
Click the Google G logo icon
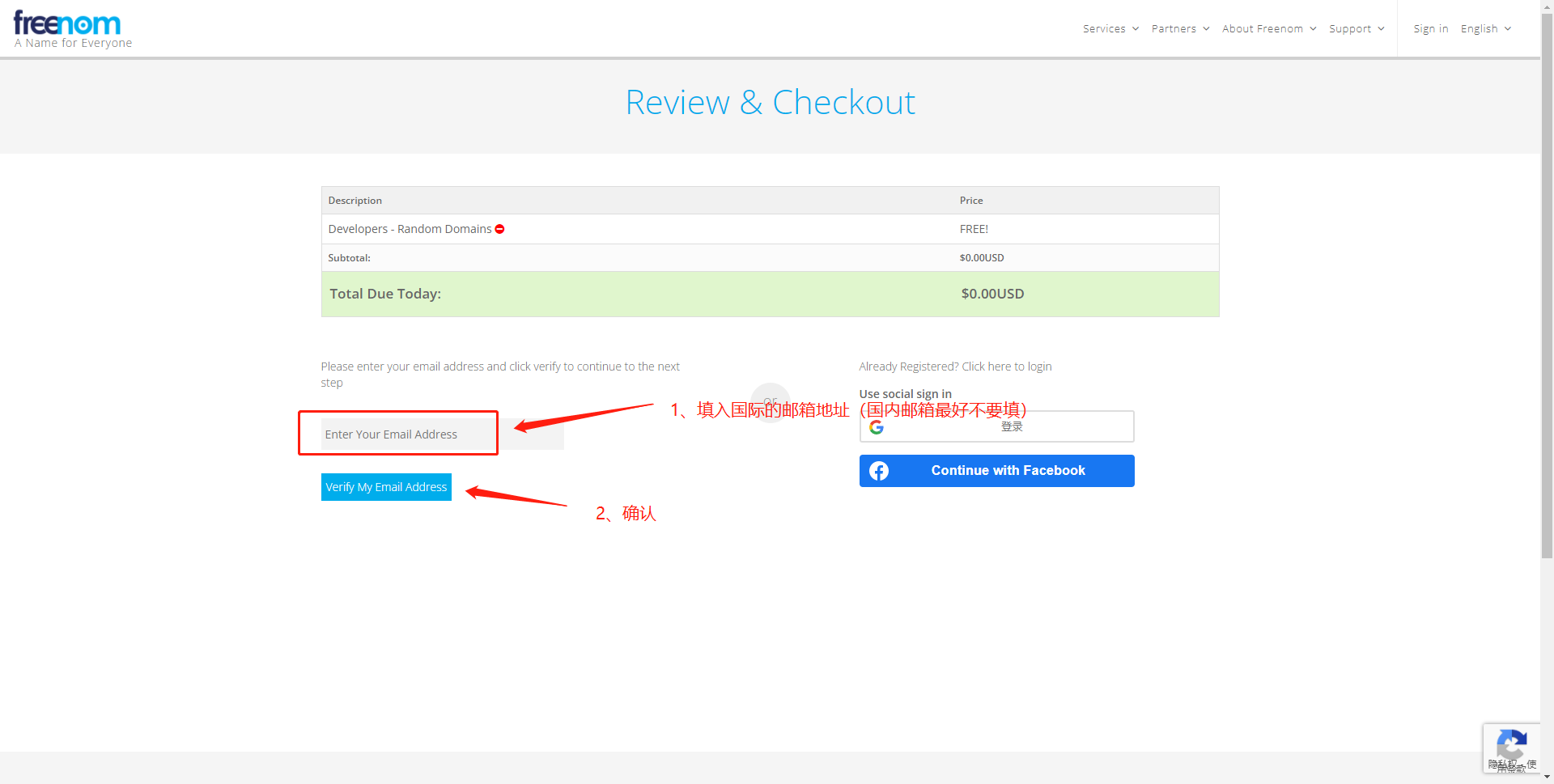pyautogui.click(x=877, y=427)
